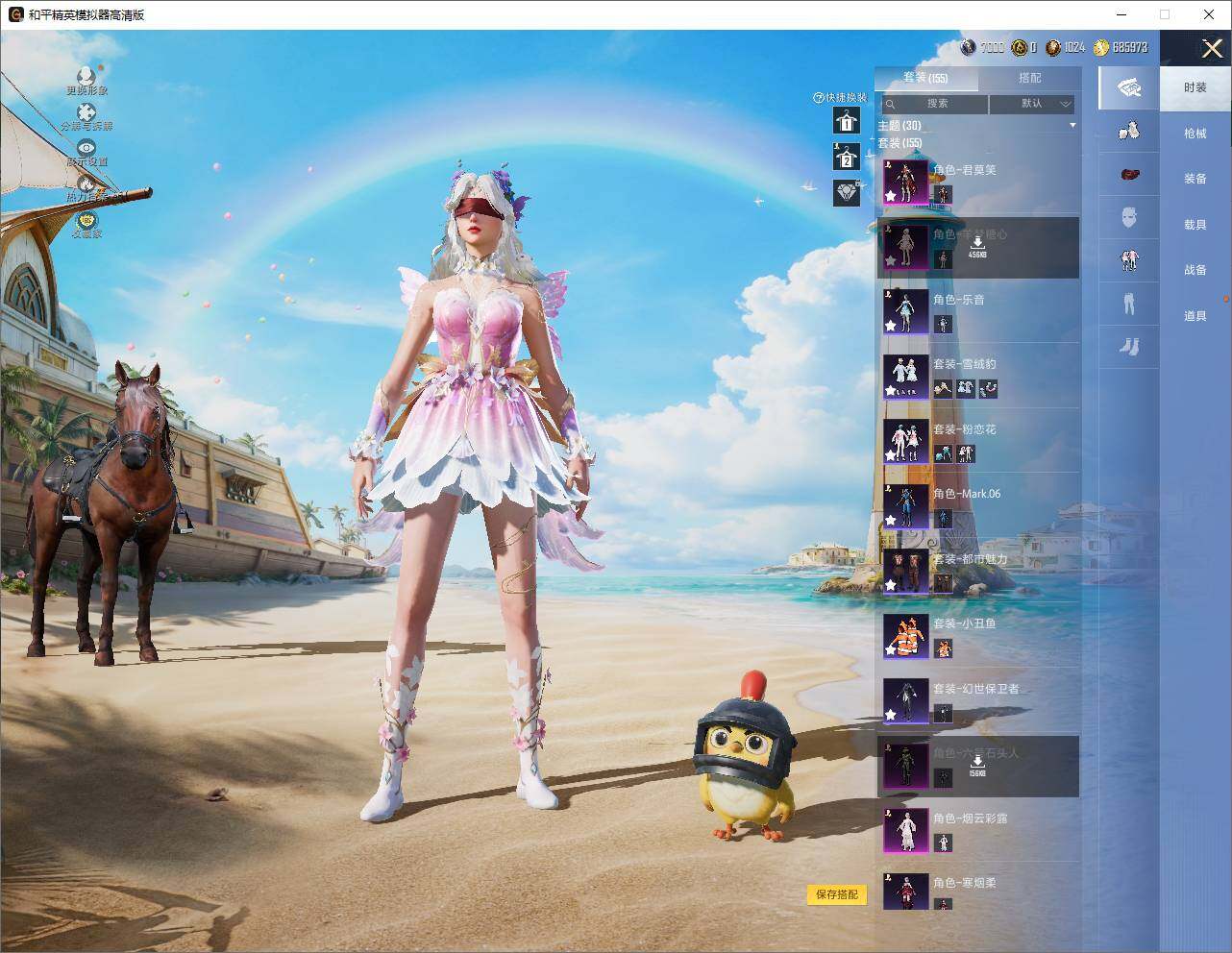Select the backpack equipment category icon

(1129, 175)
